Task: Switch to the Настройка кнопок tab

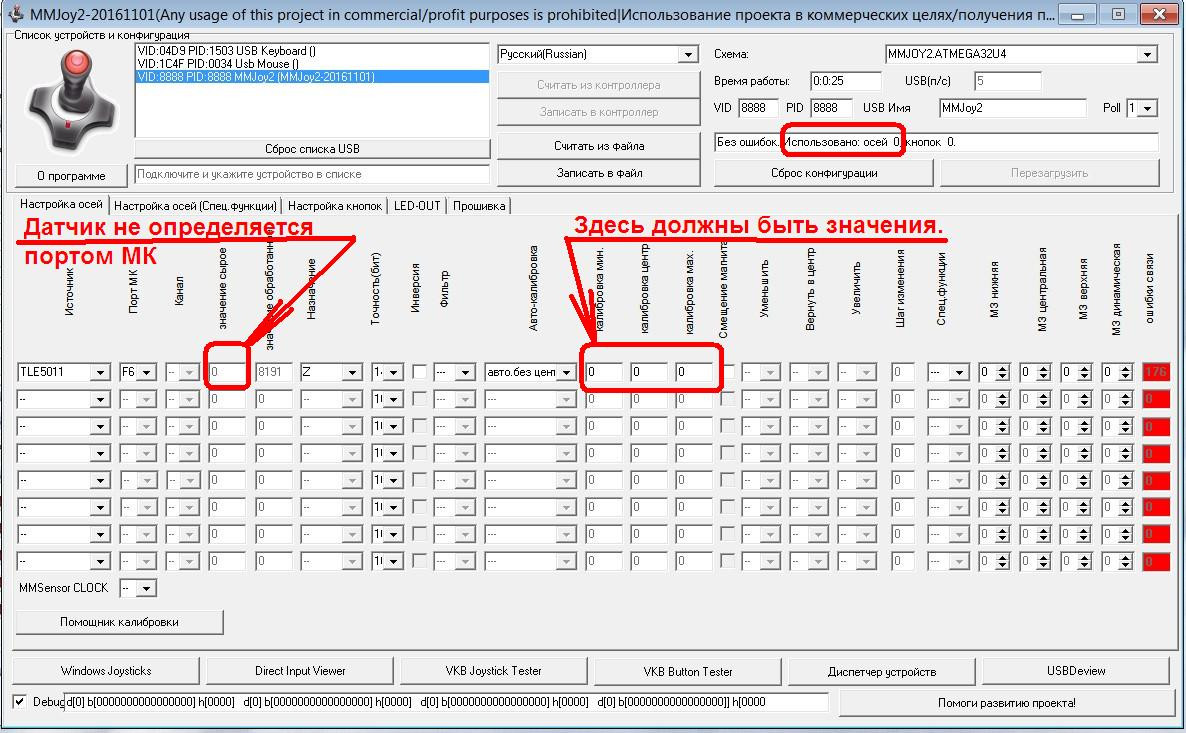Action: 335,206
